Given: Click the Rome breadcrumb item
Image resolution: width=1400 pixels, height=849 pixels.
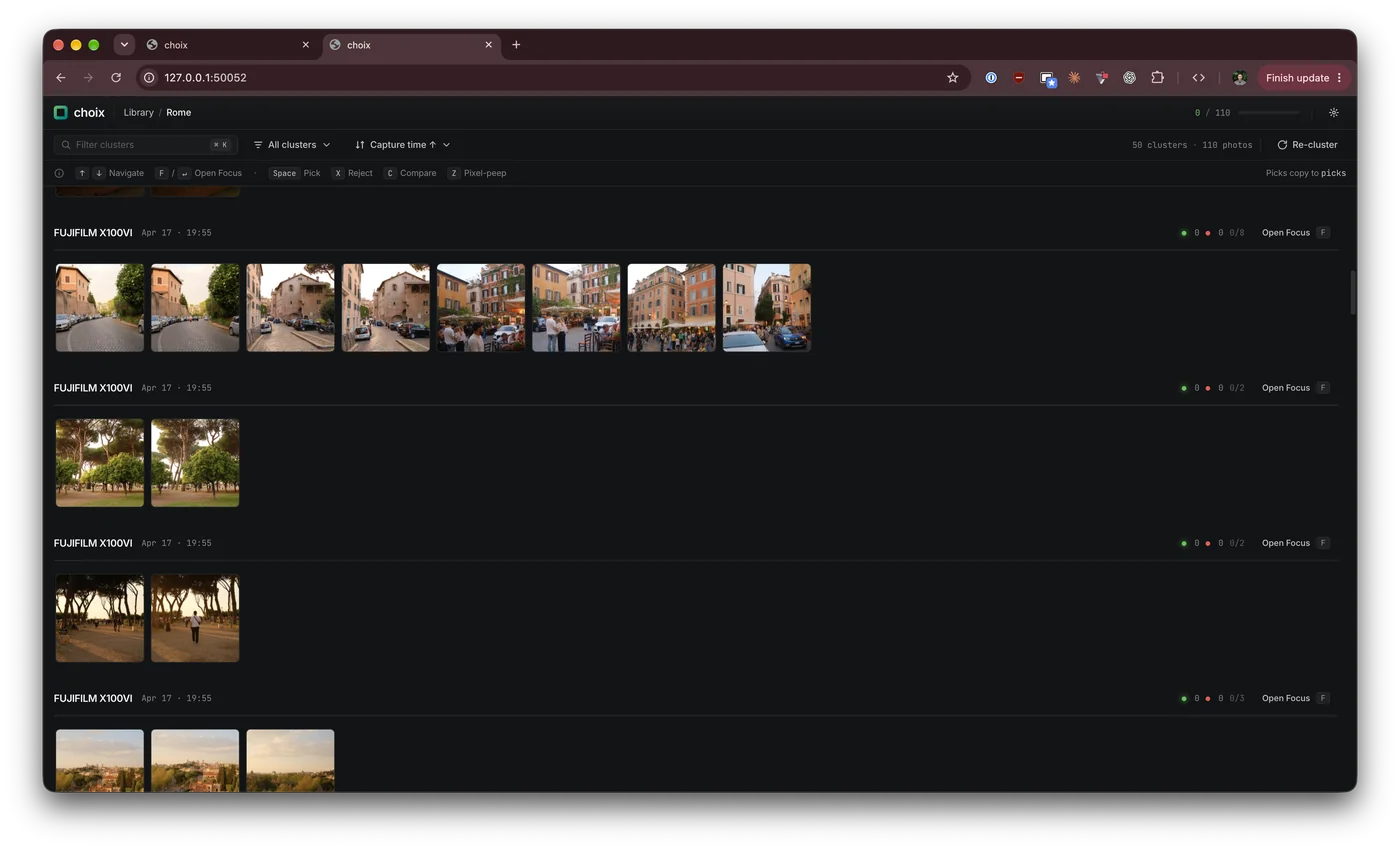Looking at the screenshot, I should click(179, 113).
